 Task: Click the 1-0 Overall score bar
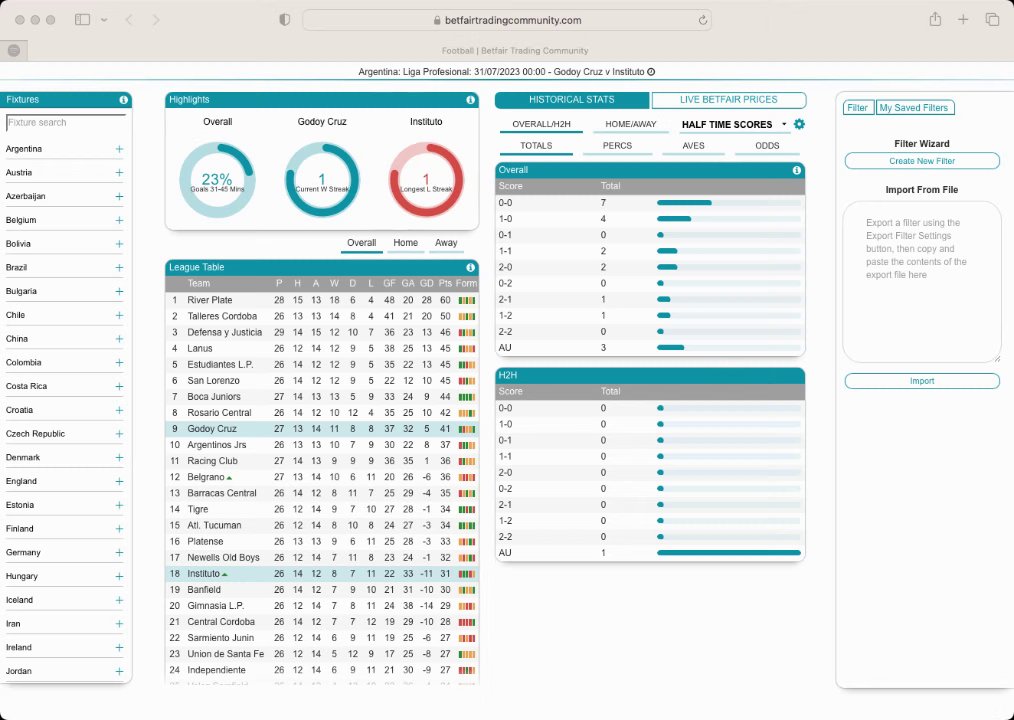coord(729,219)
